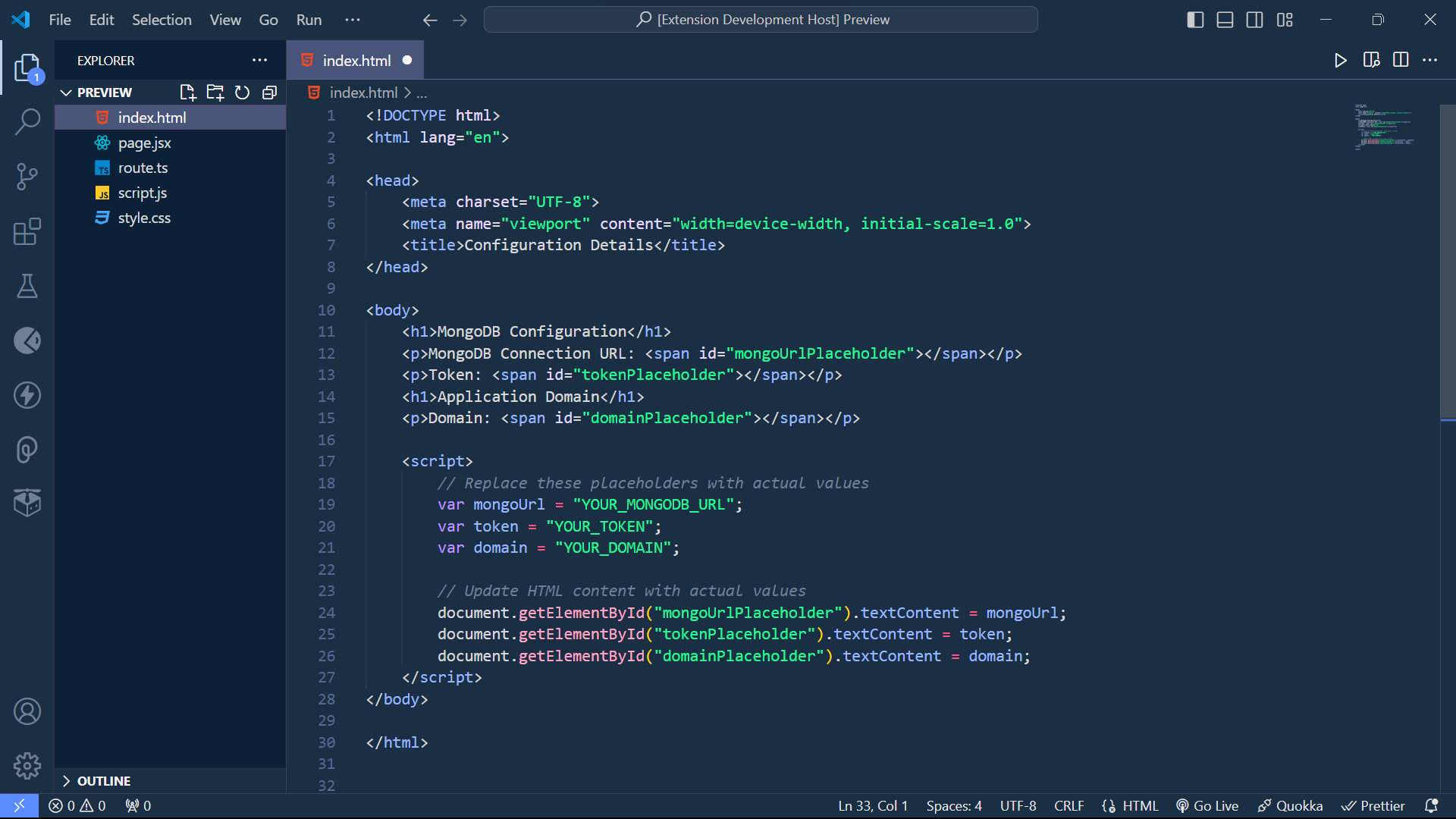
Task: Open errors and warnings problems count
Action: click(x=77, y=805)
